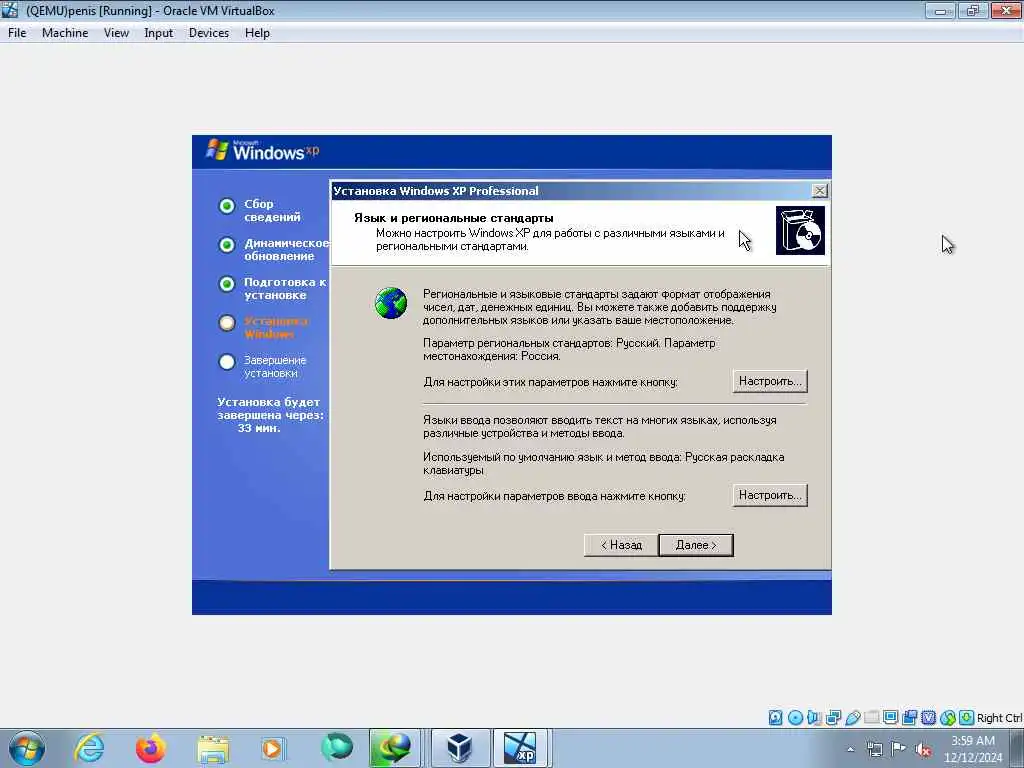
Task: Open the Devices menu
Action: [208, 33]
